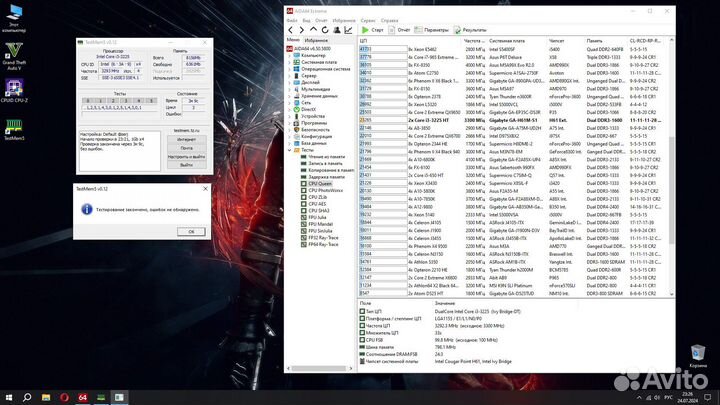Open Параметры from the benchmark toolbar
Image resolution: width=720 pixels, height=405 pixels.
coord(431,30)
